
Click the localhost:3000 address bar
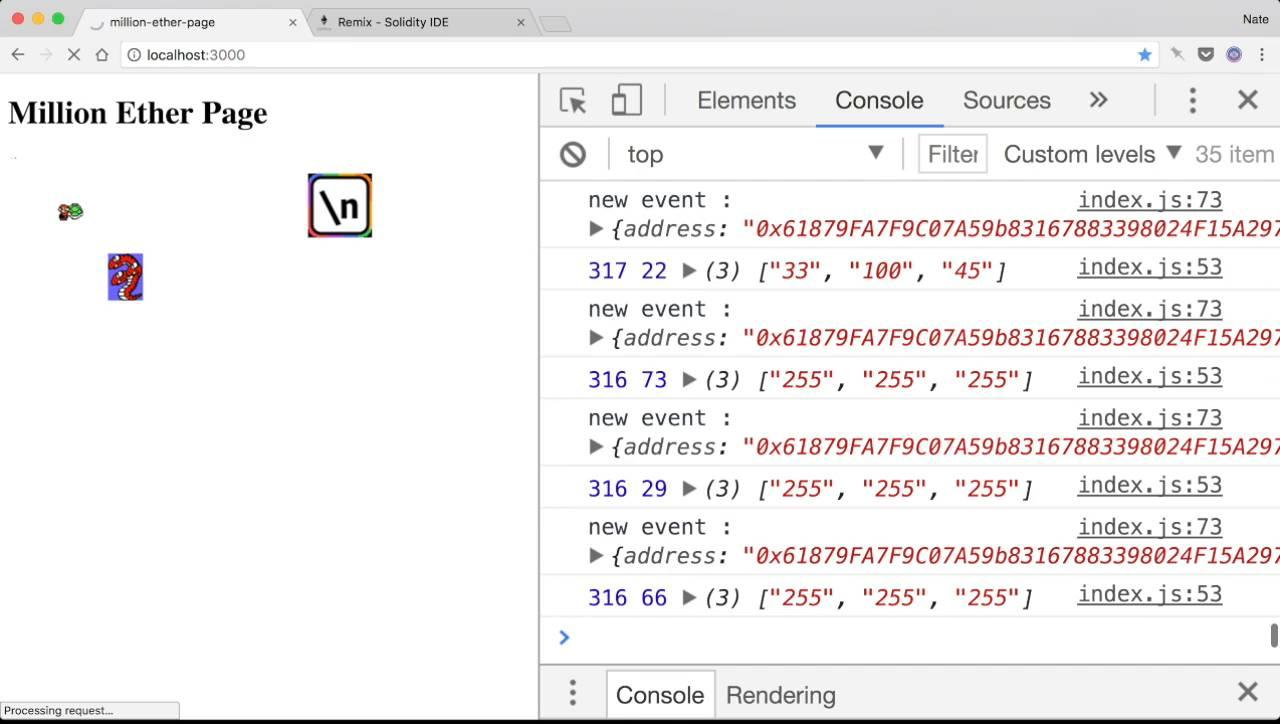coord(640,55)
